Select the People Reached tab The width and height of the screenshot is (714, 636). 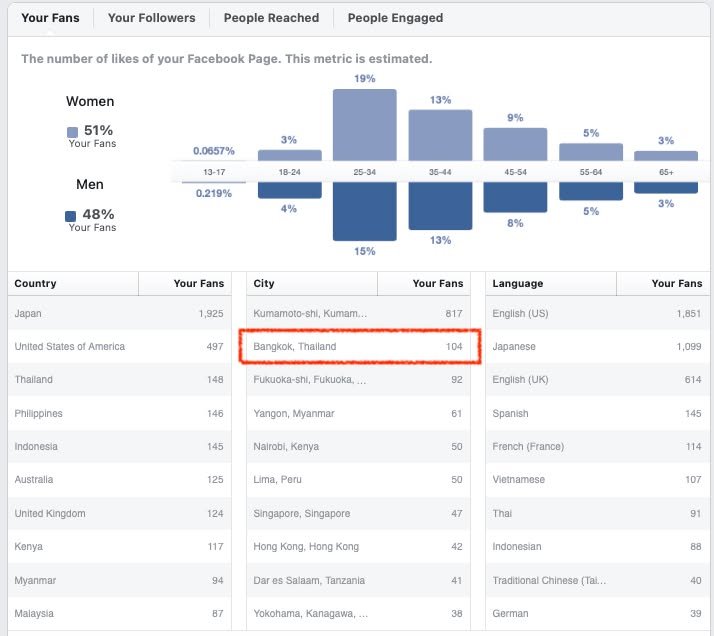tap(271, 18)
